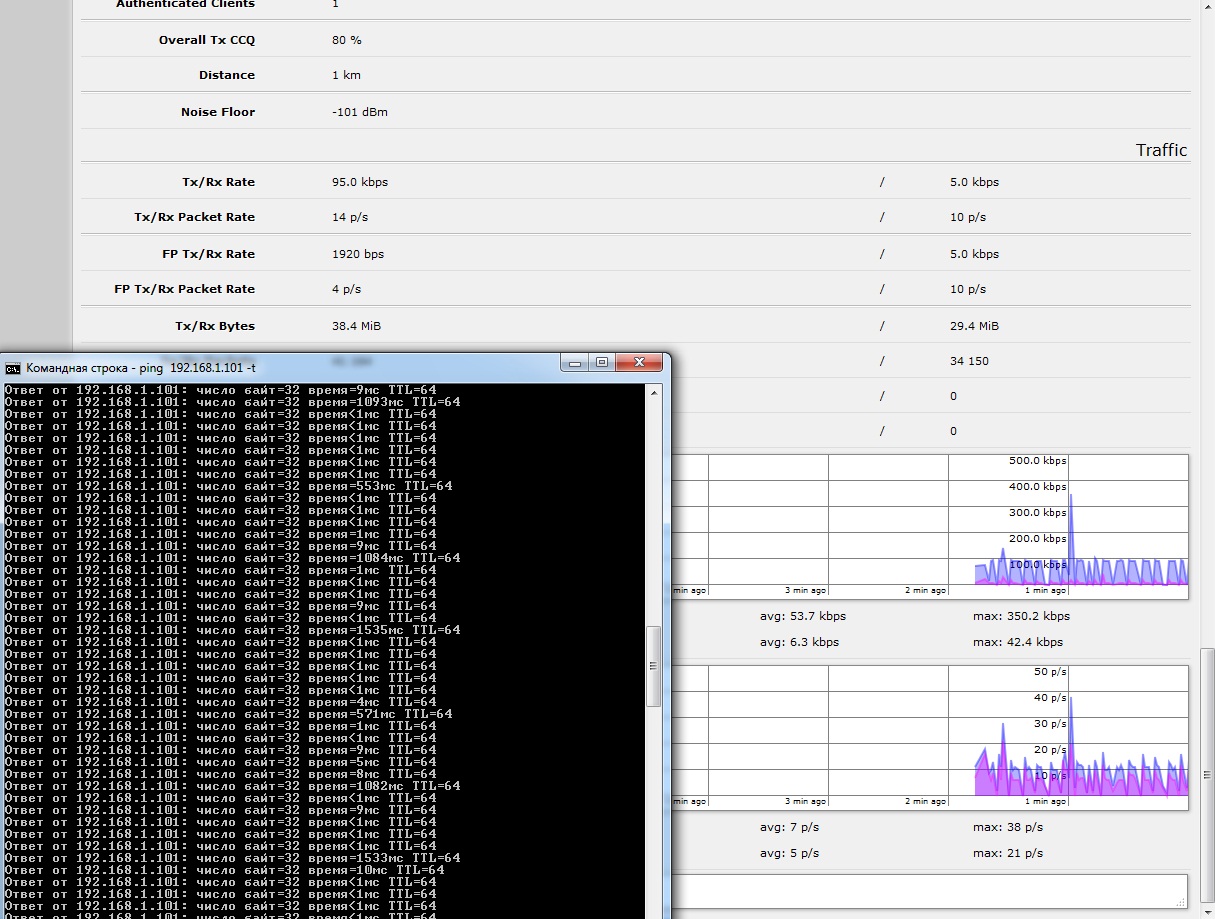Click the Distance 1 km value
Image resolution: width=1215 pixels, height=919 pixels.
[x=346, y=75]
